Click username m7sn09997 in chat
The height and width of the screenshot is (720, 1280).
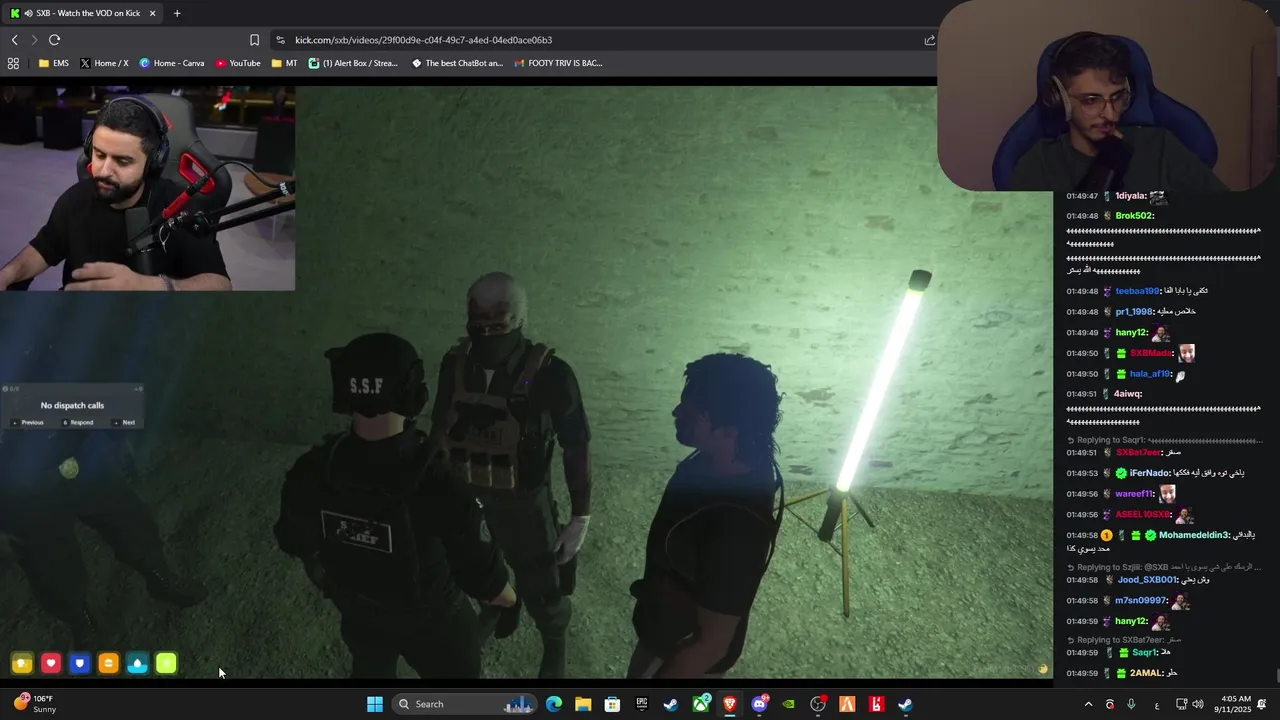click(1141, 601)
